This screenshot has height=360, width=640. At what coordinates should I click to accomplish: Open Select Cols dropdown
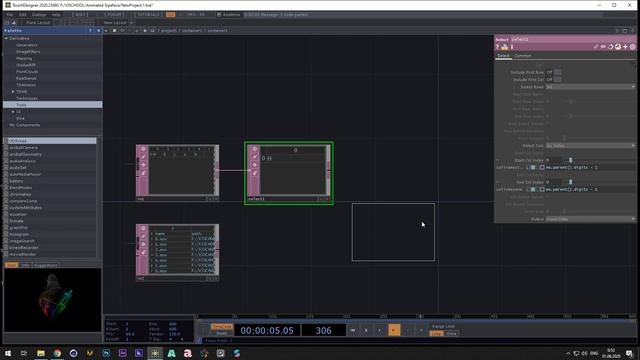coord(590,146)
